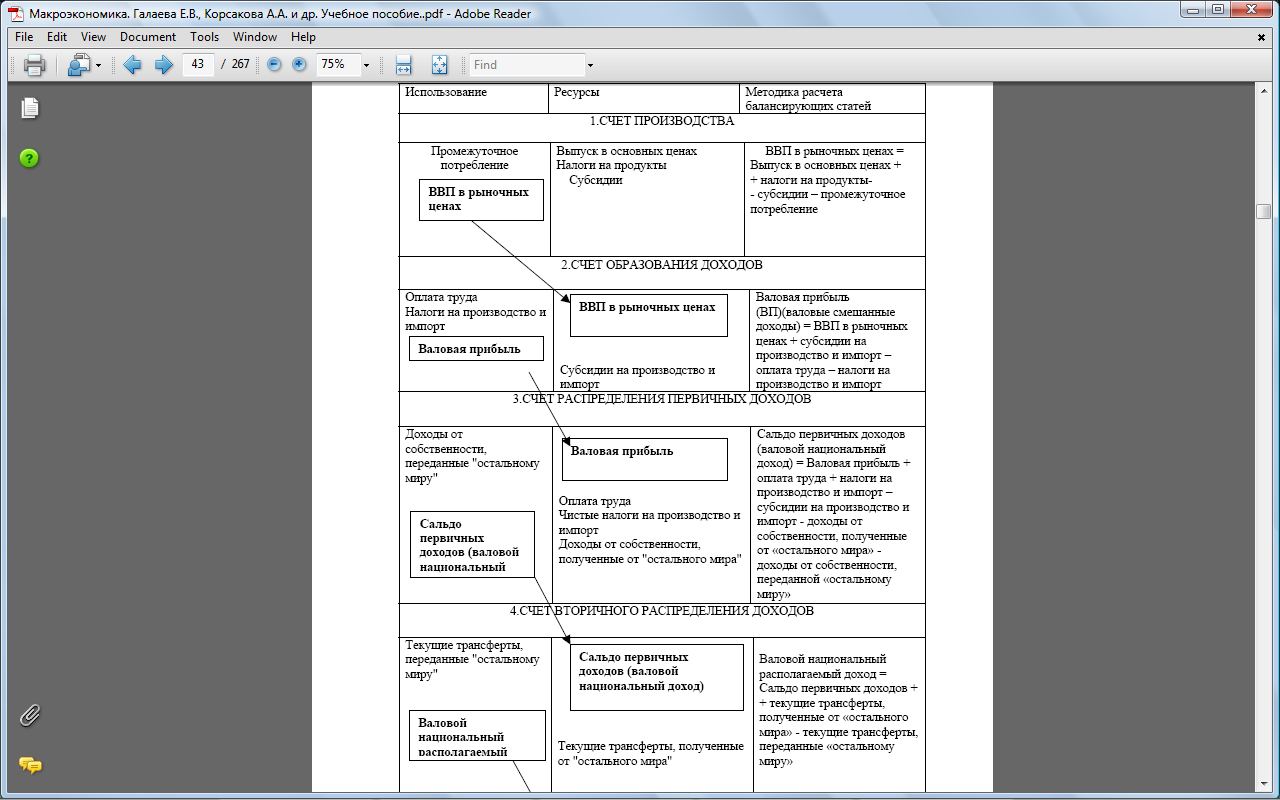Click heading '3.СЧЕТ РАСПРЕДЕЛЕНИЯ ПЕРВИЧНЫХ ДОХОДОВ'
The height and width of the screenshot is (800, 1280).
pos(662,398)
